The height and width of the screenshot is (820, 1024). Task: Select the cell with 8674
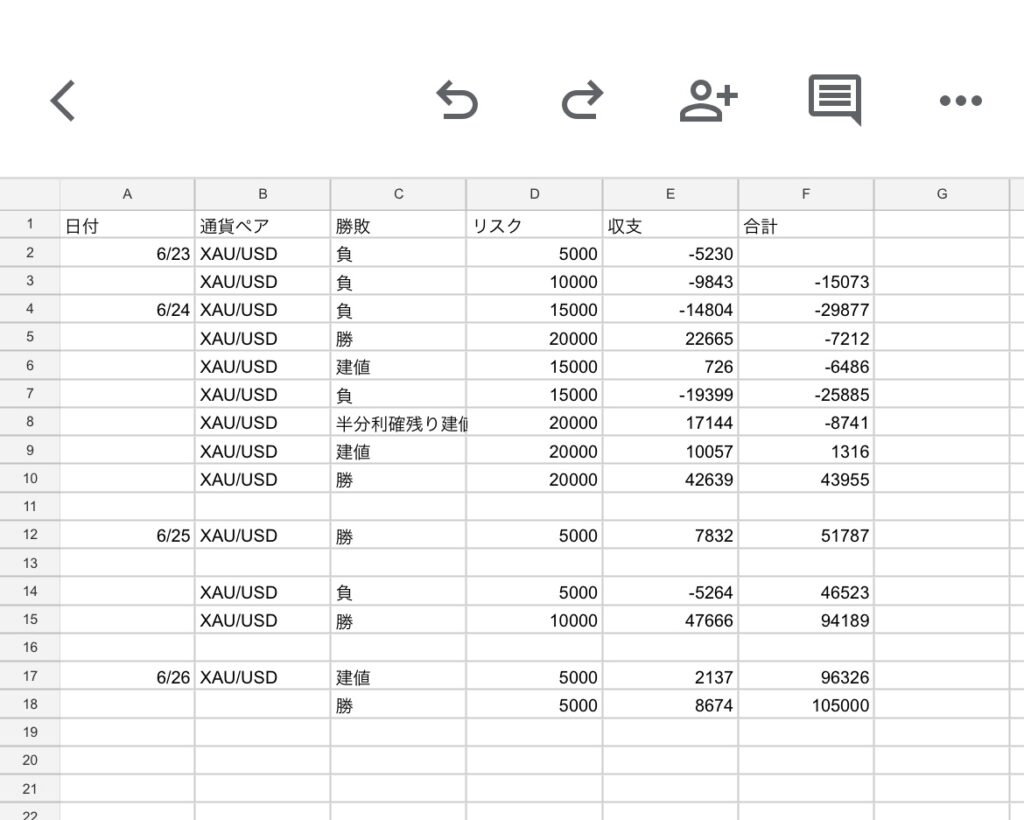click(x=670, y=705)
